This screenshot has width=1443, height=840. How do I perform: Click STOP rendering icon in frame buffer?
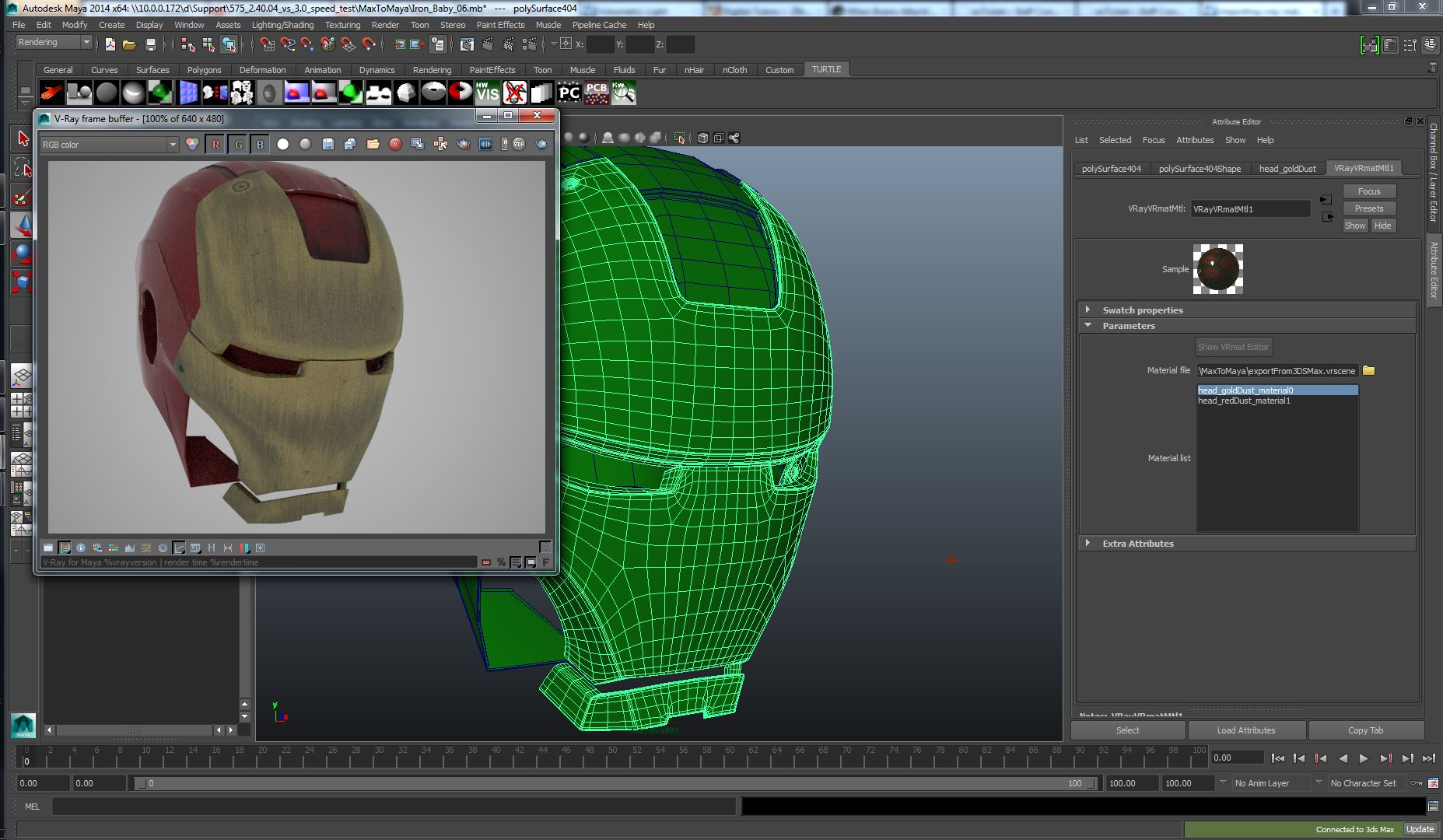pyautogui.click(x=519, y=145)
